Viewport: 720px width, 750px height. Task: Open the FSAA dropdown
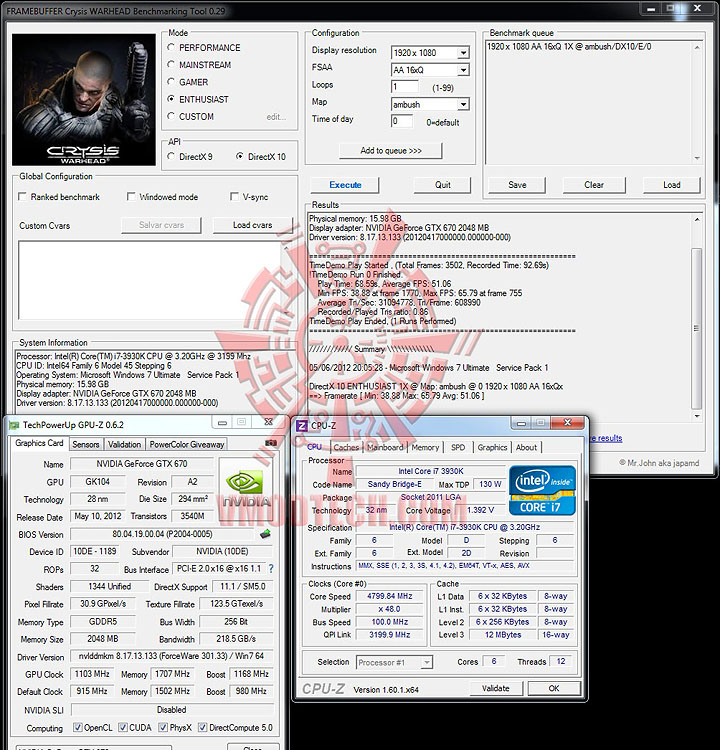click(x=463, y=70)
